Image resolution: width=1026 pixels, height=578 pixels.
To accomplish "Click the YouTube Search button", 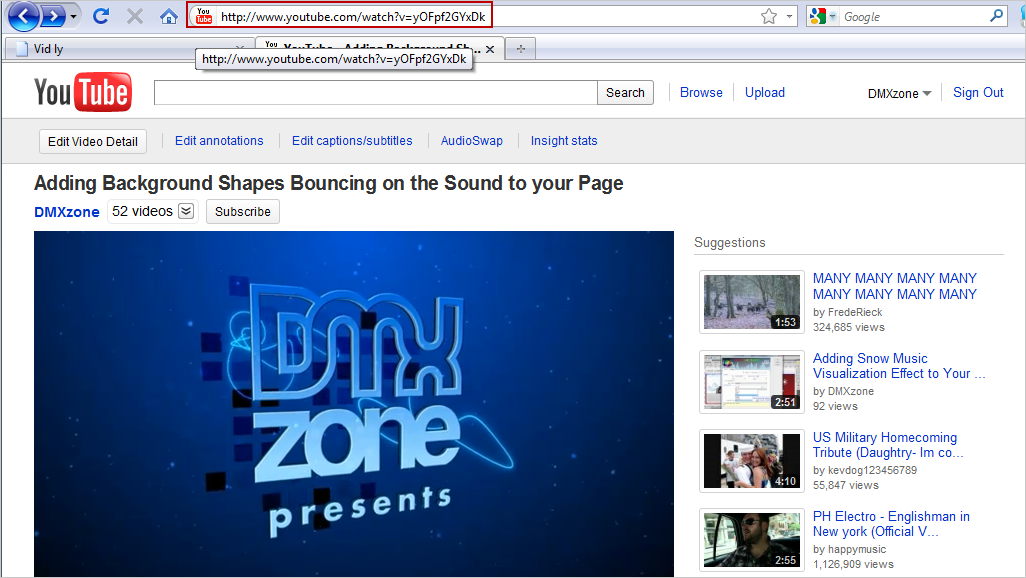I will click(625, 92).
